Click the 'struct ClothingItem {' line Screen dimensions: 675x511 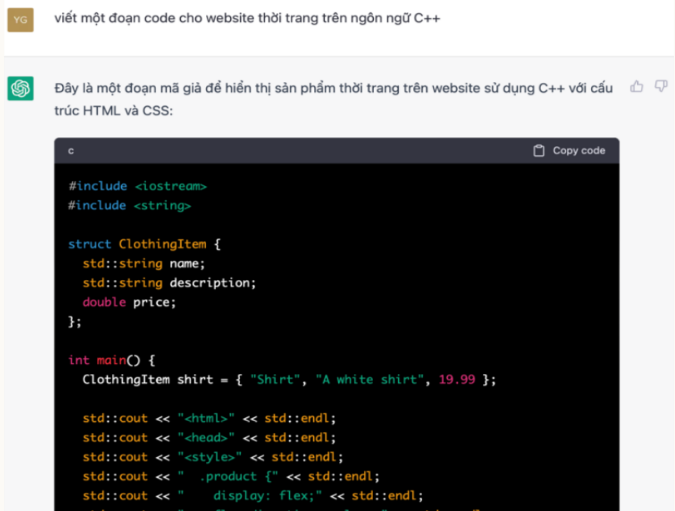pos(144,244)
